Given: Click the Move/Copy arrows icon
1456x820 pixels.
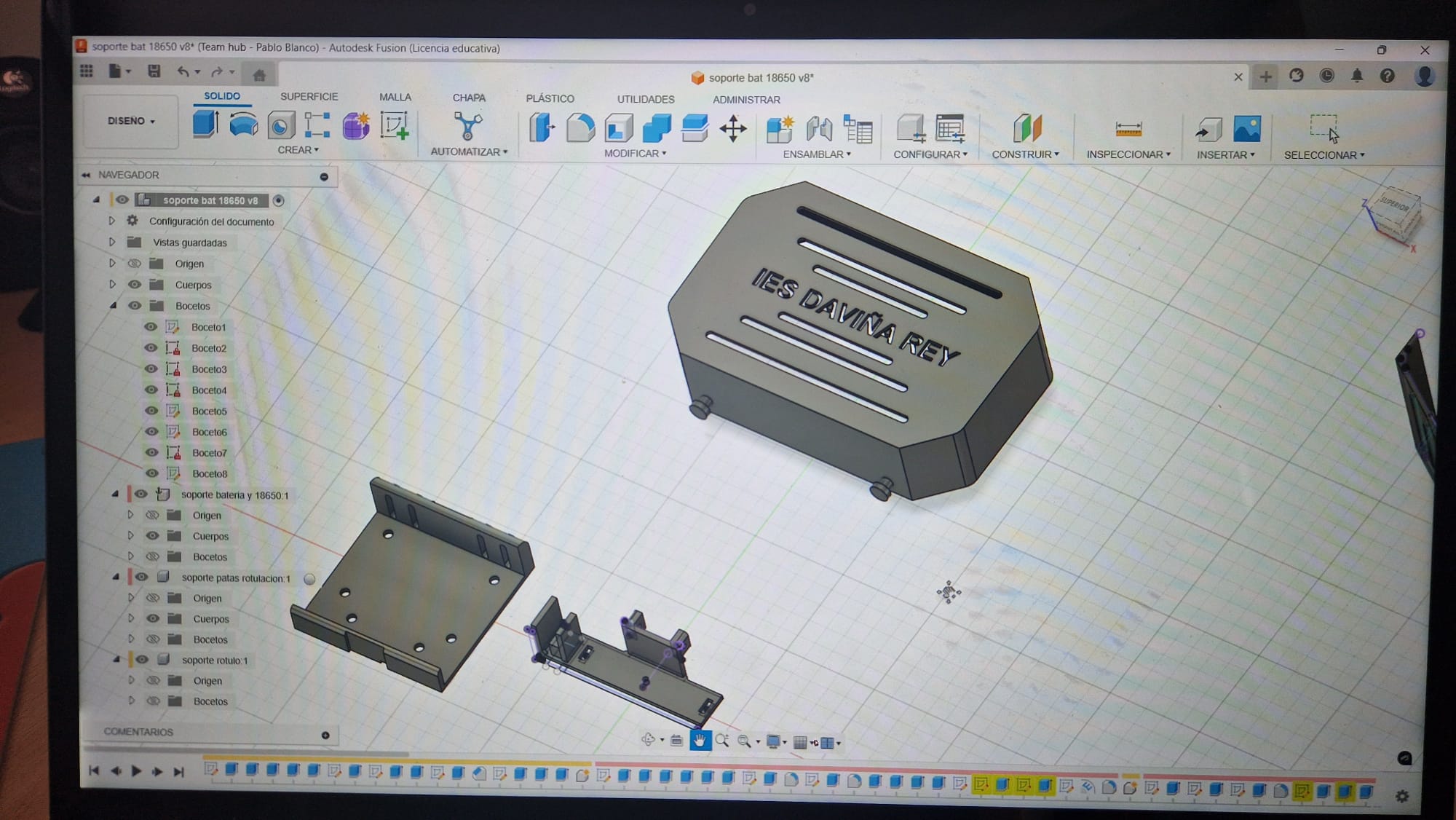Looking at the screenshot, I should pyautogui.click(x=732, y=129).
